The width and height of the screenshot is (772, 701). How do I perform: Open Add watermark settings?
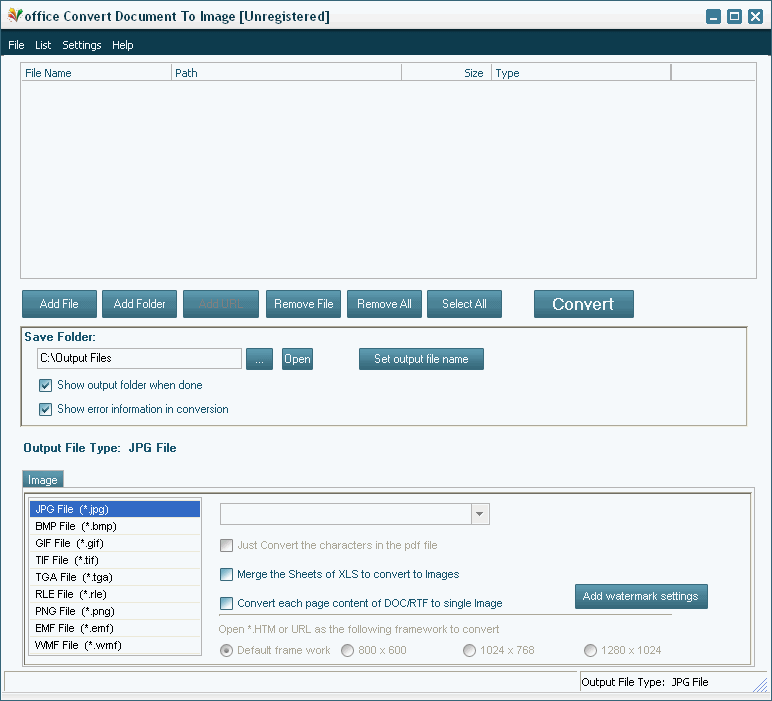640,596
